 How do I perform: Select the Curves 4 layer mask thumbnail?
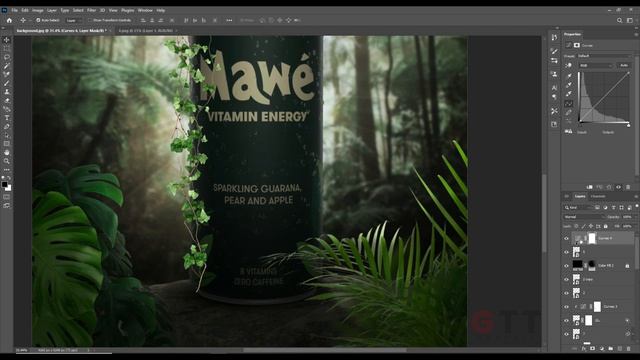click(x=592, y=238)
